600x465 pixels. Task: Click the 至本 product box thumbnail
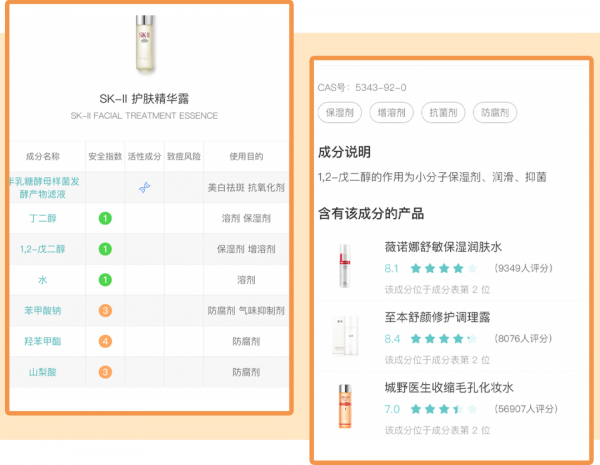click(345, 336)
